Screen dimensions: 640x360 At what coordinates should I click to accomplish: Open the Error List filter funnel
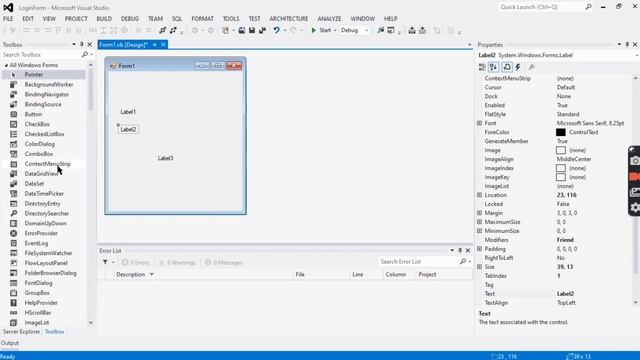point(105,262)
